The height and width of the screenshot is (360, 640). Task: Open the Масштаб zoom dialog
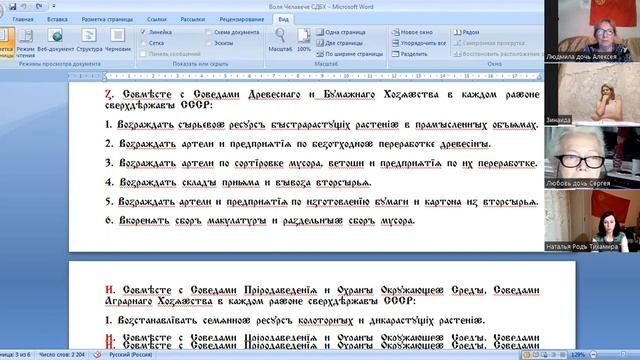tap(280, 40)
